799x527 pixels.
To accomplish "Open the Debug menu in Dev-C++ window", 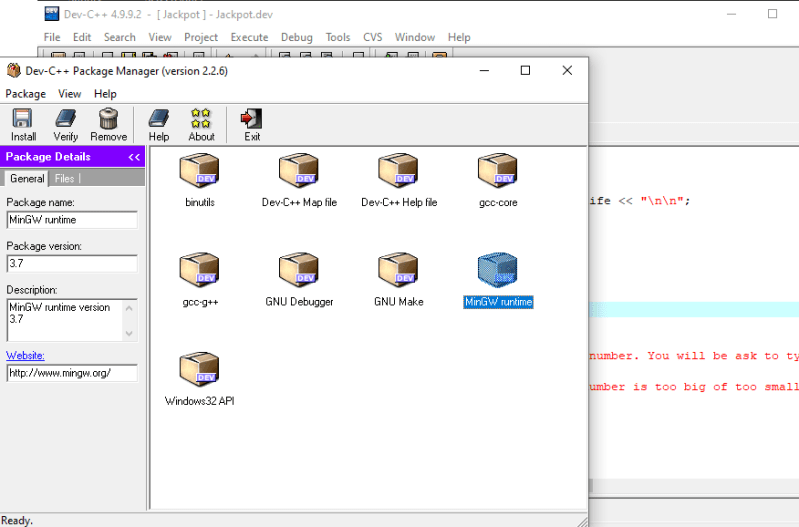I will point(297,37).
